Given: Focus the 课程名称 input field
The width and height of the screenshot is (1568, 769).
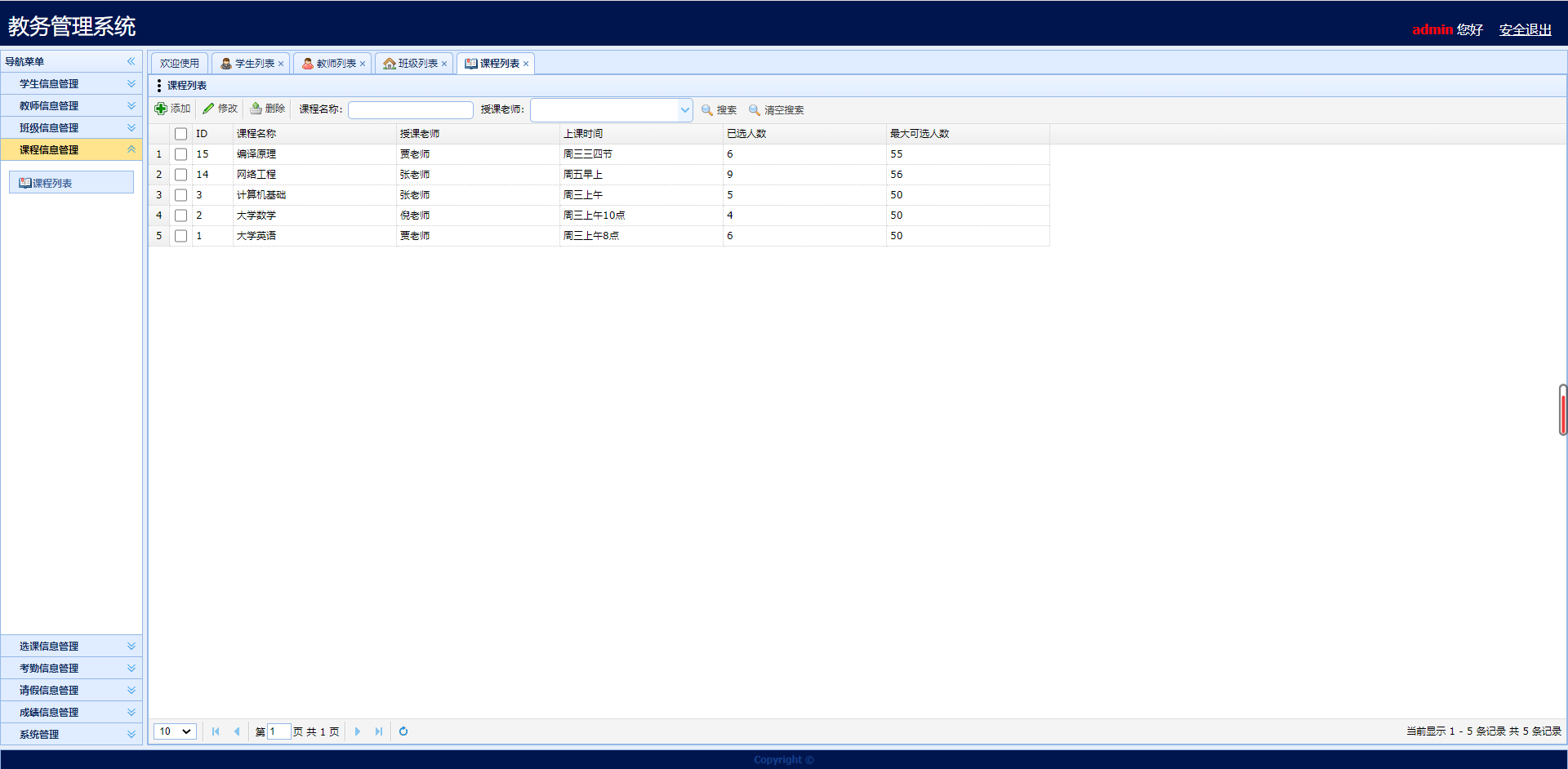Looking at the screenshot, I should coord(411,110).
